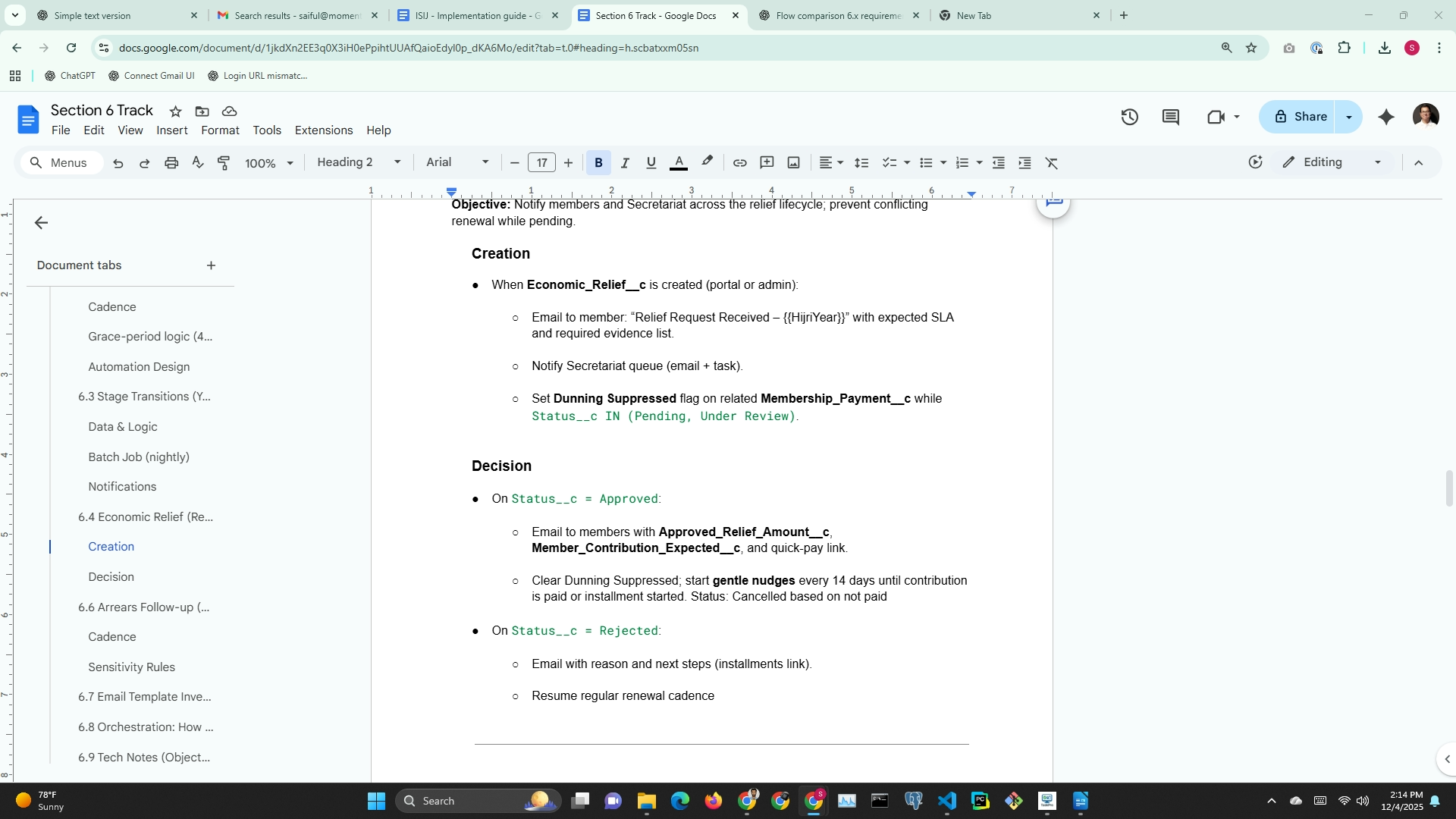The width and height of the screenshot is (1456, 819).
Task: Go to Decision heading in outline
Action: tap(111, 576)
